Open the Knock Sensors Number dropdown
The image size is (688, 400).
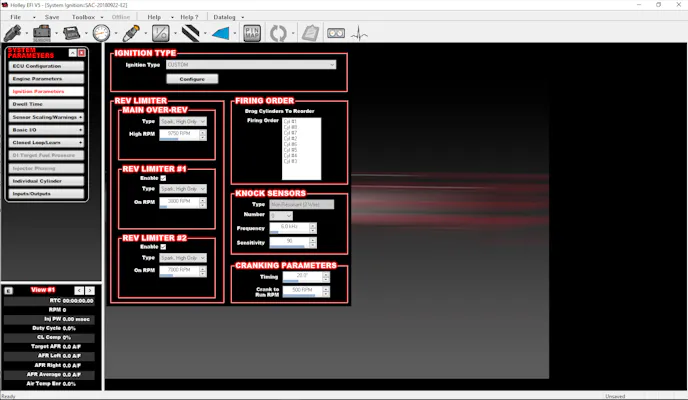[x=281, y=215]
